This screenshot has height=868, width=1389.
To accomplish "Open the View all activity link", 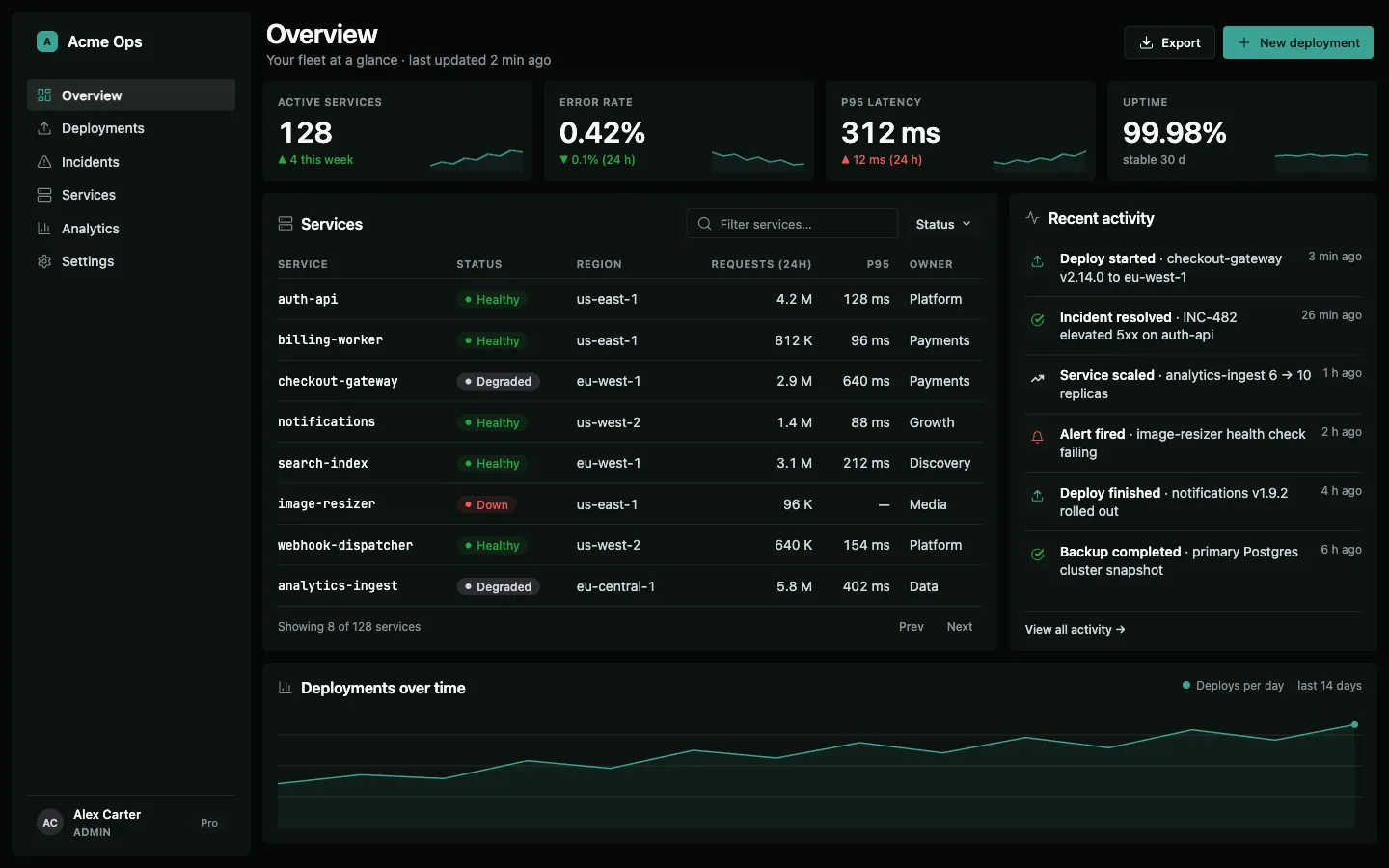I will pyautogui.click(x=1075, y=630).
